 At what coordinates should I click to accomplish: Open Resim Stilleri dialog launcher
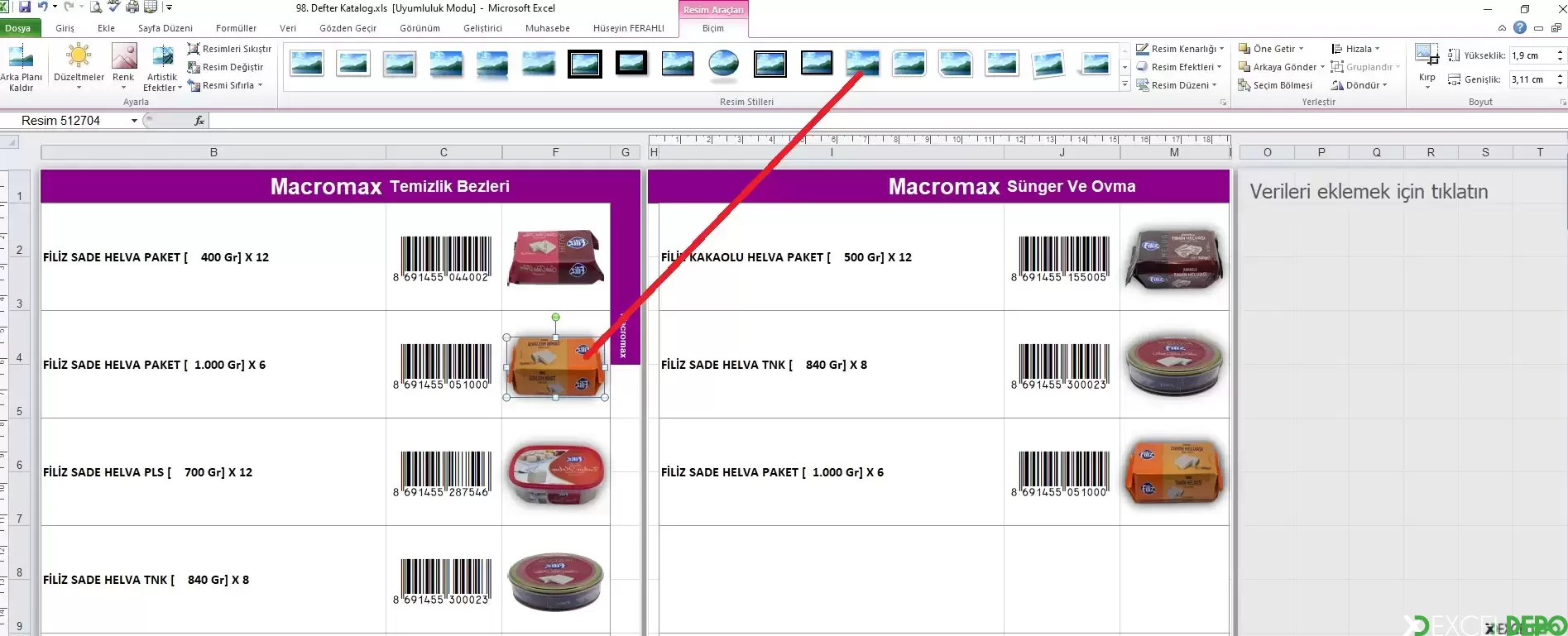coord(1223,103)
